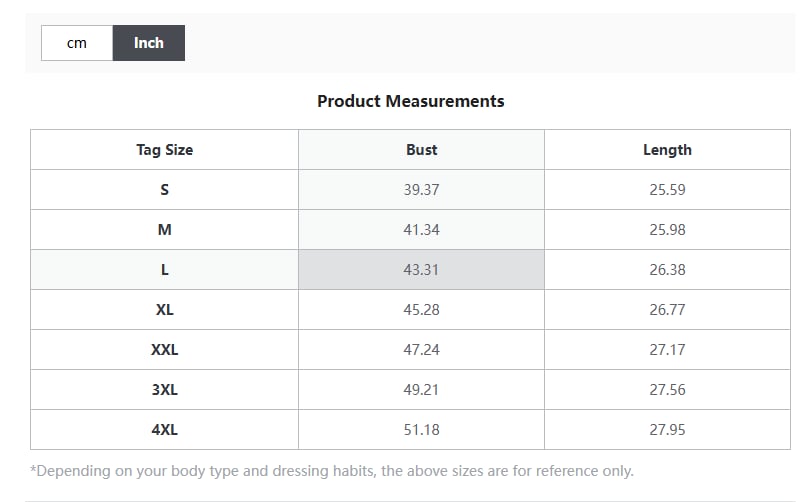Click the highlighted 43.31 bust cell
This screenshot has height=502, width=811.
point(421,270)
